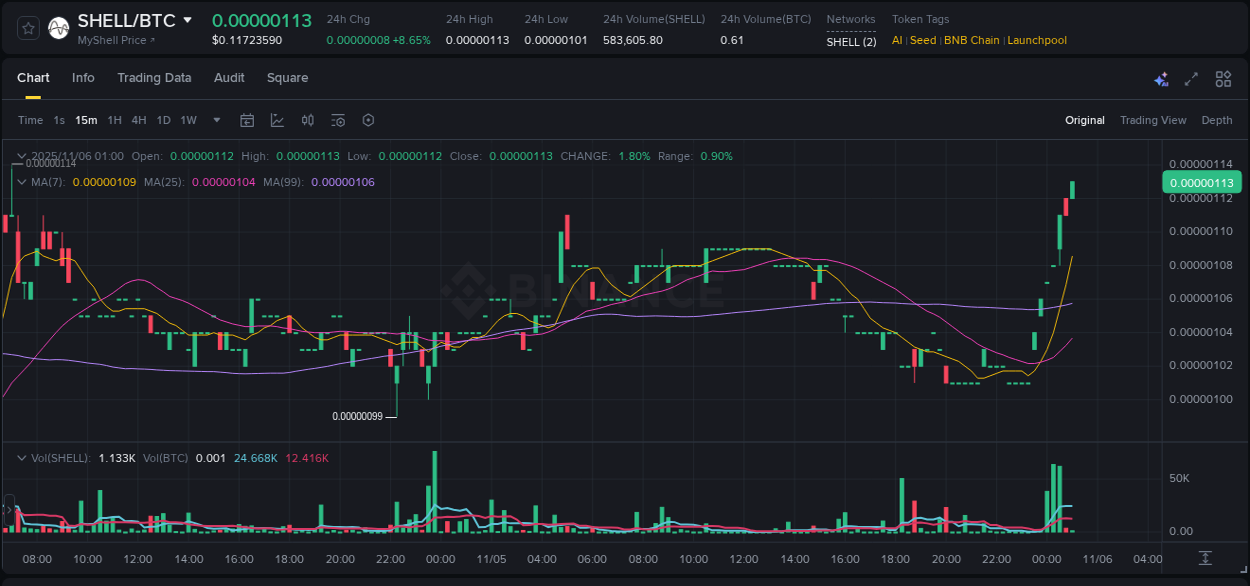
Task: Launch the AI assistant sparkle icon
Action: click(x=1161, y=78)
